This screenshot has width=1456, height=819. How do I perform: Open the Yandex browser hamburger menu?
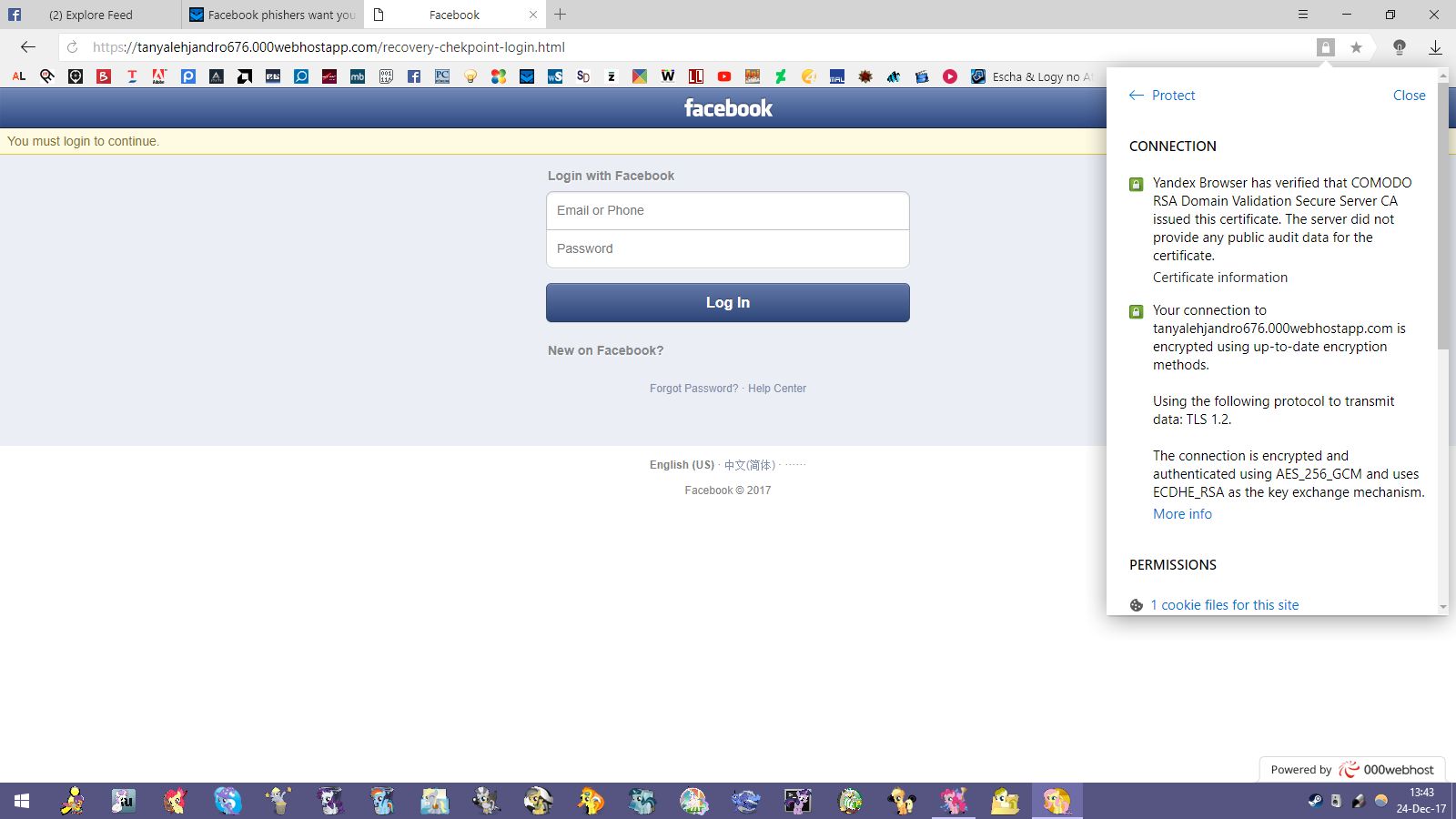tap(1303, 15)
